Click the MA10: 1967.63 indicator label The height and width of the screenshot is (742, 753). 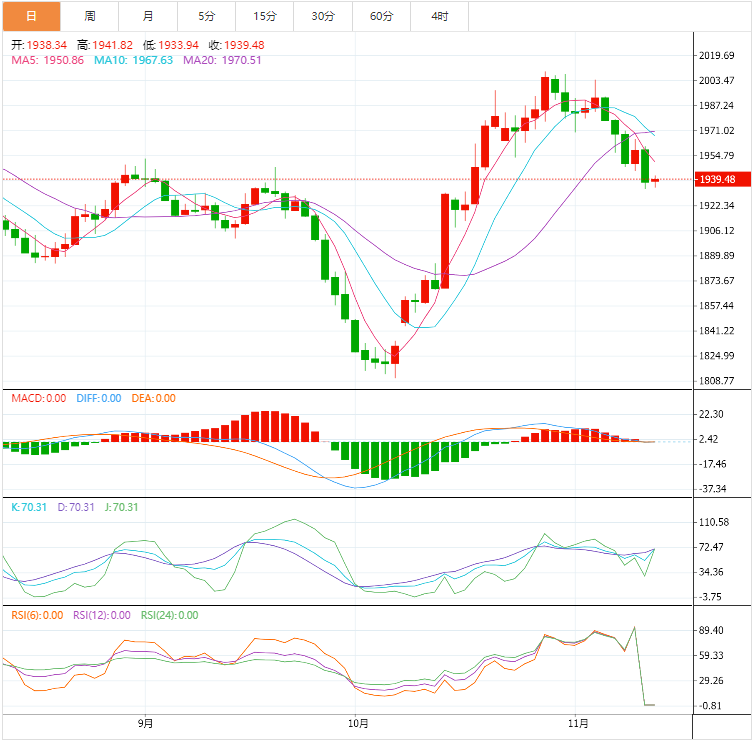pos(133,60)
